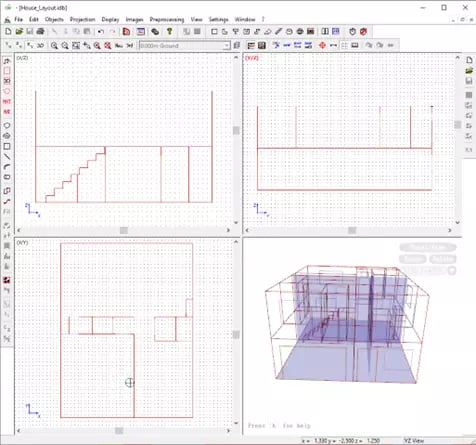Open a file with the green folder icon
The width and height of the screenshot is (476, 445).
(19, 32)
